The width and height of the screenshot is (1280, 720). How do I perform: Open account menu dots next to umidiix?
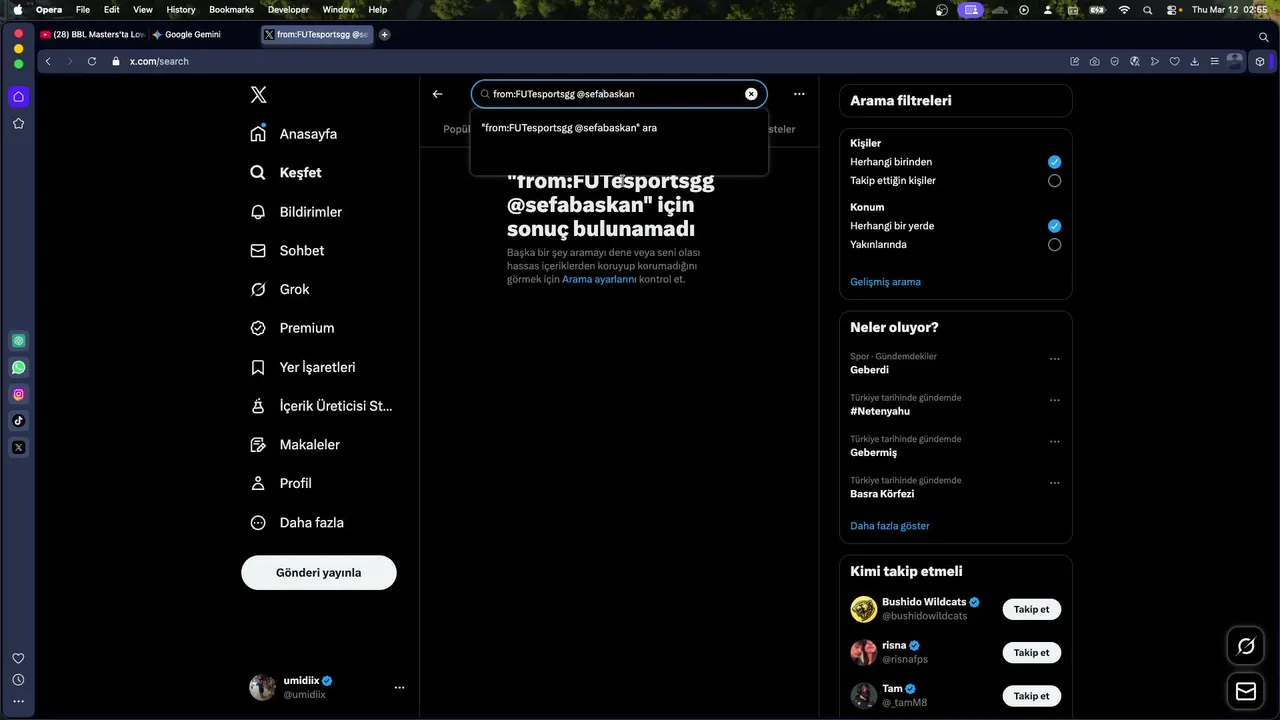pyautogui.click(x=399, y=687)
